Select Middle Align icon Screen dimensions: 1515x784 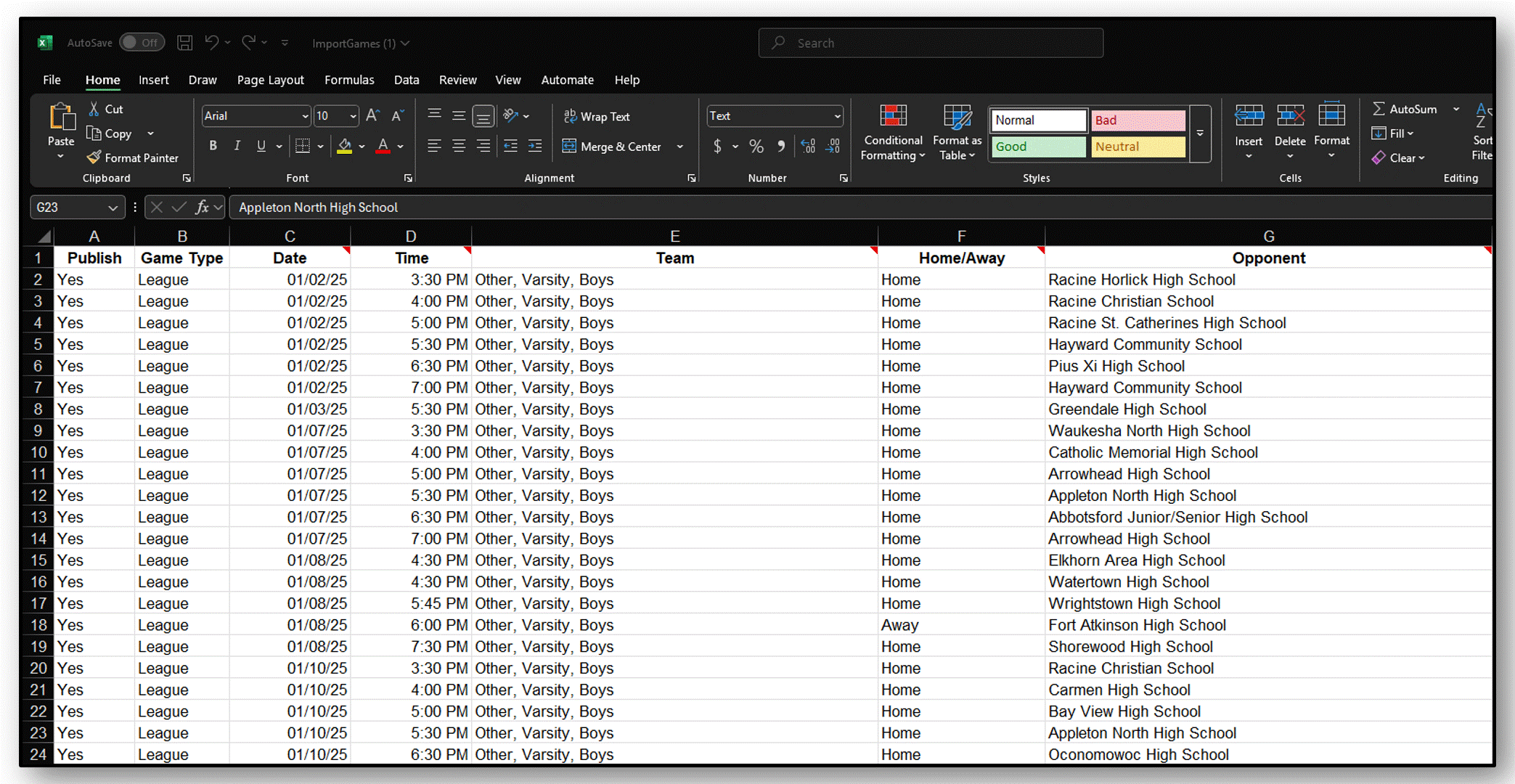click(x=459, y=115)
